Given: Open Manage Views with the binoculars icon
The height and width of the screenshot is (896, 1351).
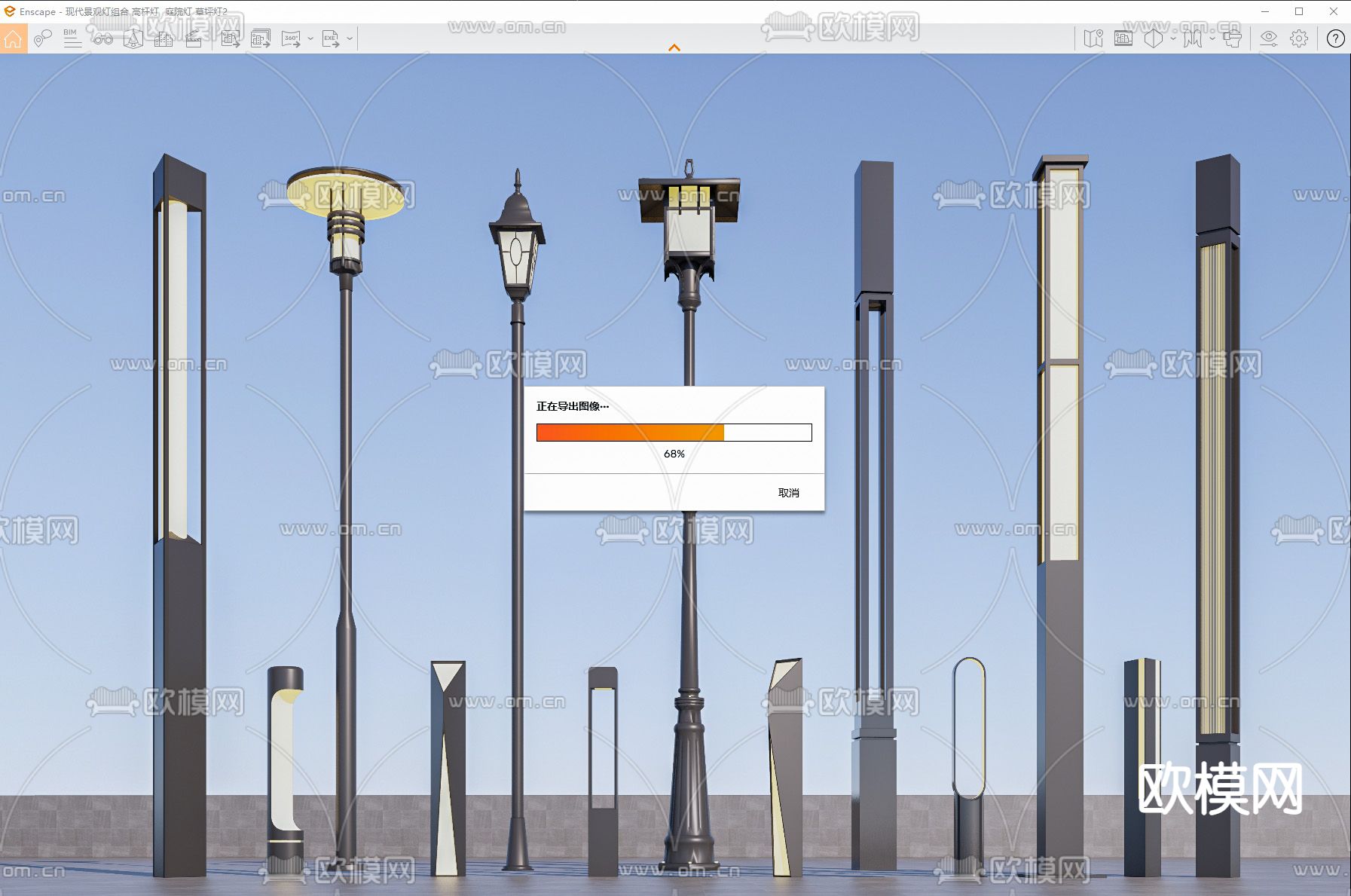Looking at the screenshot, I should pyautogui.click(x=103, y=38).
